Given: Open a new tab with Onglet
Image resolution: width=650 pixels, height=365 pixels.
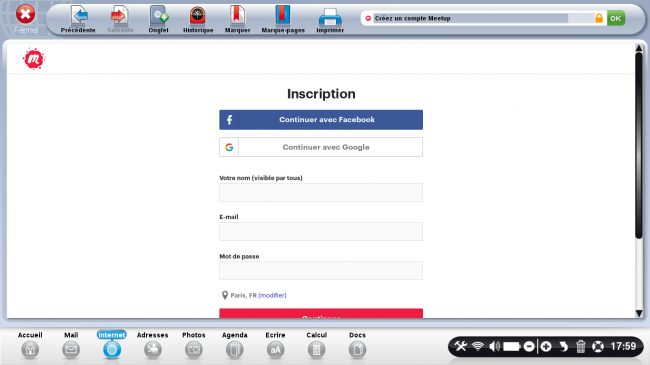Looking at the screenshot, I should tap(158, 19).
